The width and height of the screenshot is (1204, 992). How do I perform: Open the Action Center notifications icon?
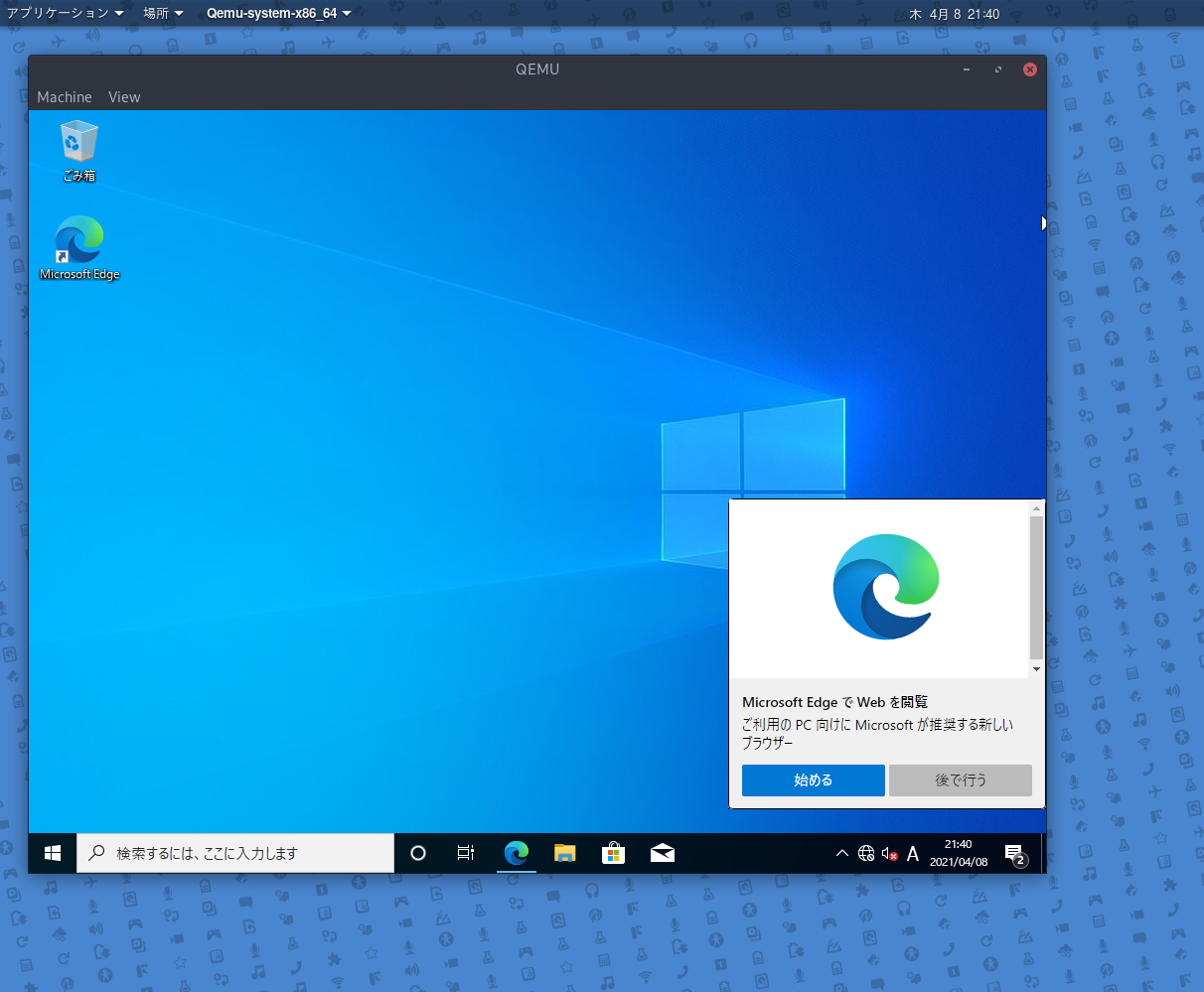[x=1014, y=853]
